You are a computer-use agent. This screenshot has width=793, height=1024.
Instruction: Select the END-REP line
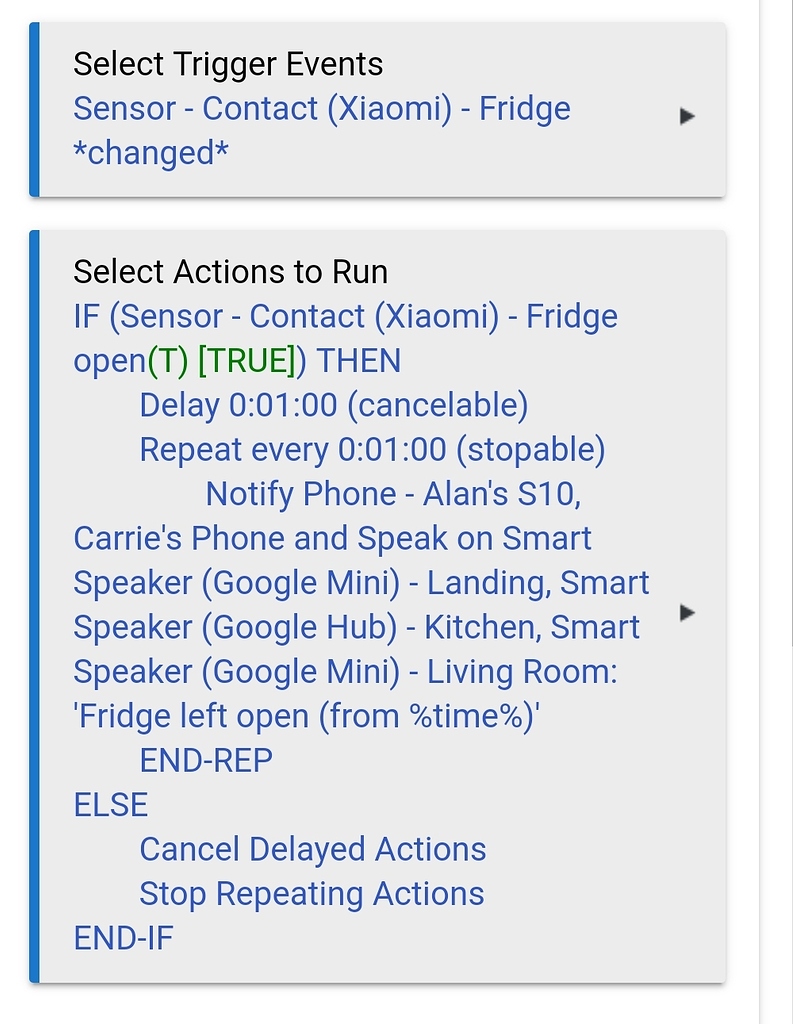click(206, 760)
